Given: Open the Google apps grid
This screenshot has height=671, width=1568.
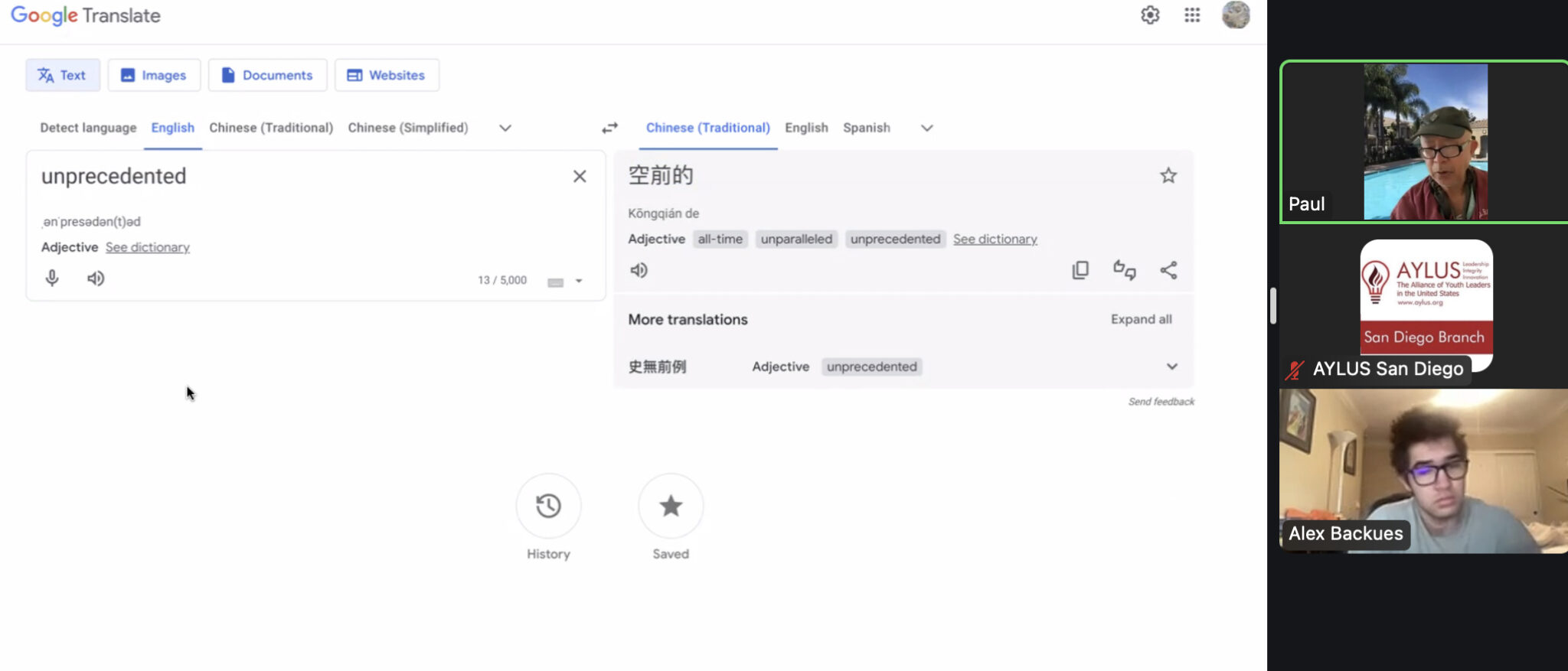Looking at the screenshot, I should coord(1192,15).
